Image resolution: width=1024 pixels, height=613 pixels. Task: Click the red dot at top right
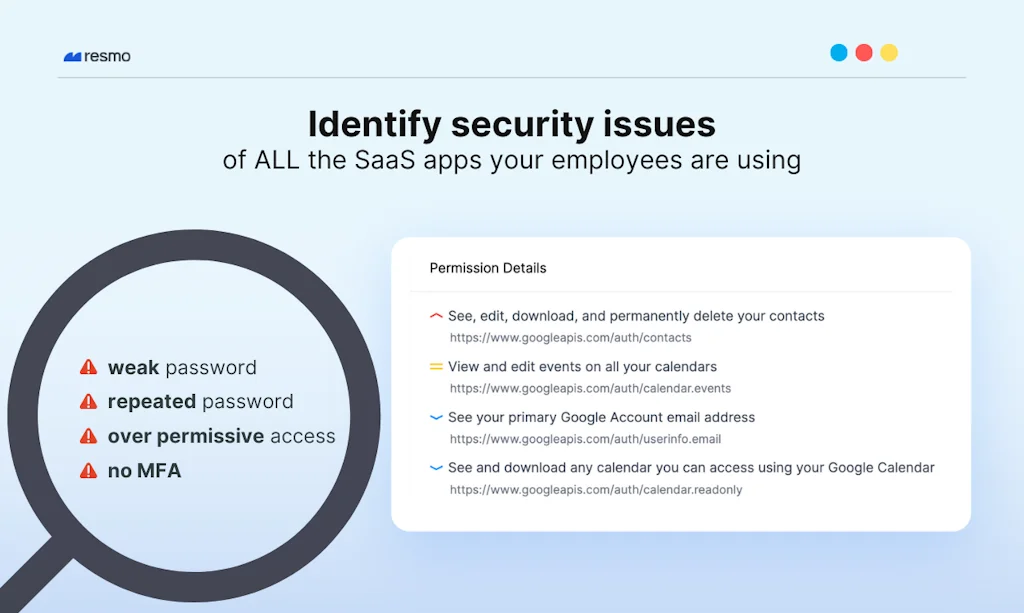(864, 53)
